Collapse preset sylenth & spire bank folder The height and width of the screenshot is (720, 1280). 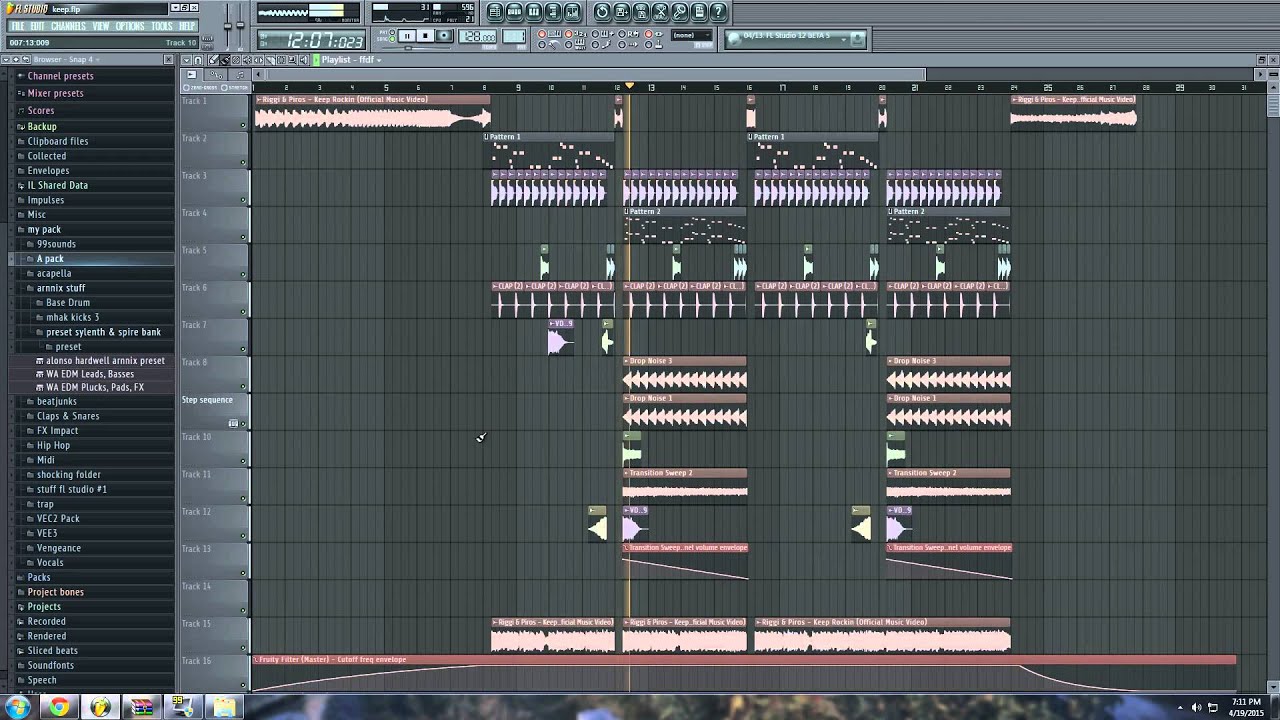103,332
